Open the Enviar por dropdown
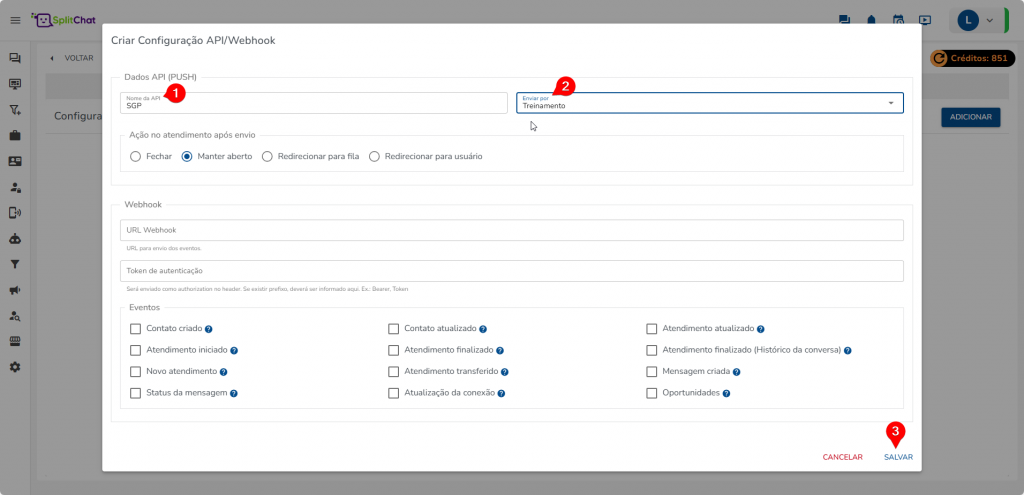 pyautogui.click(x=709, y=103)
